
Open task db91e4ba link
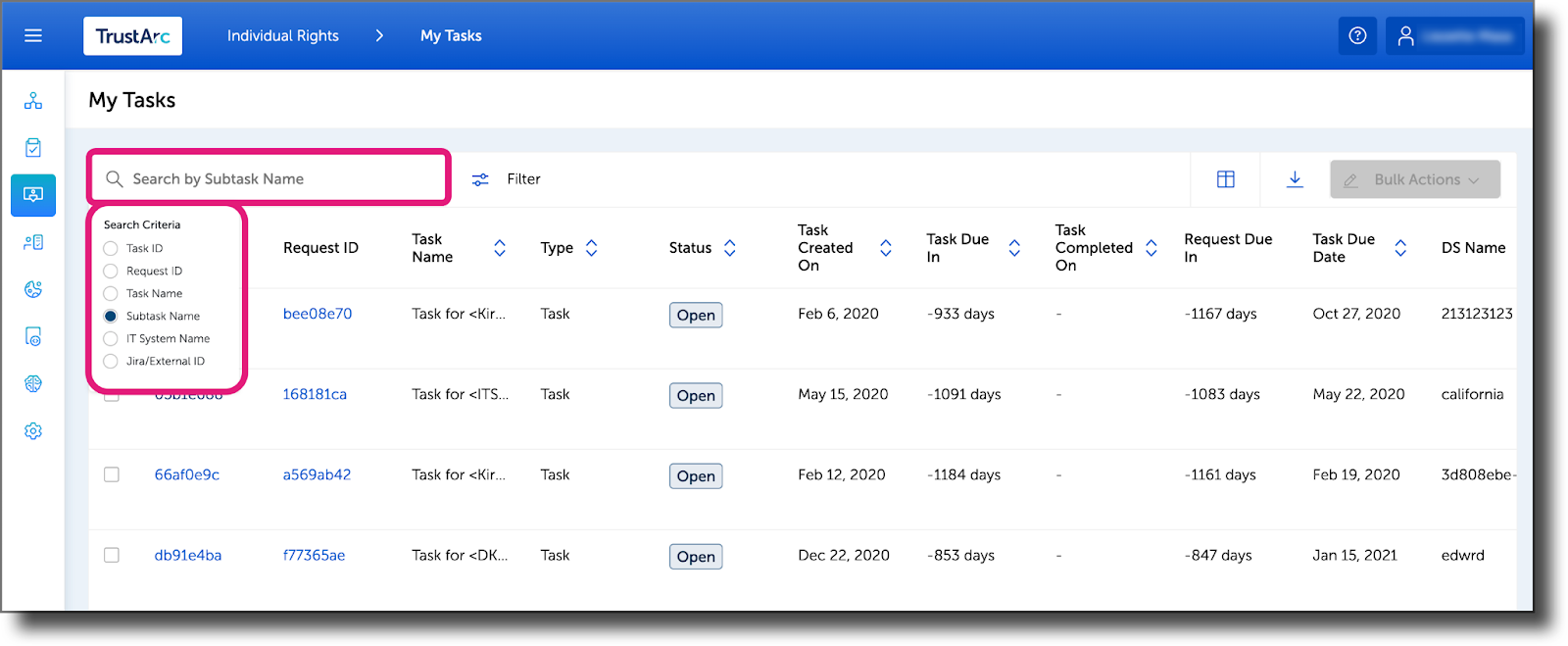pos(188,555)
